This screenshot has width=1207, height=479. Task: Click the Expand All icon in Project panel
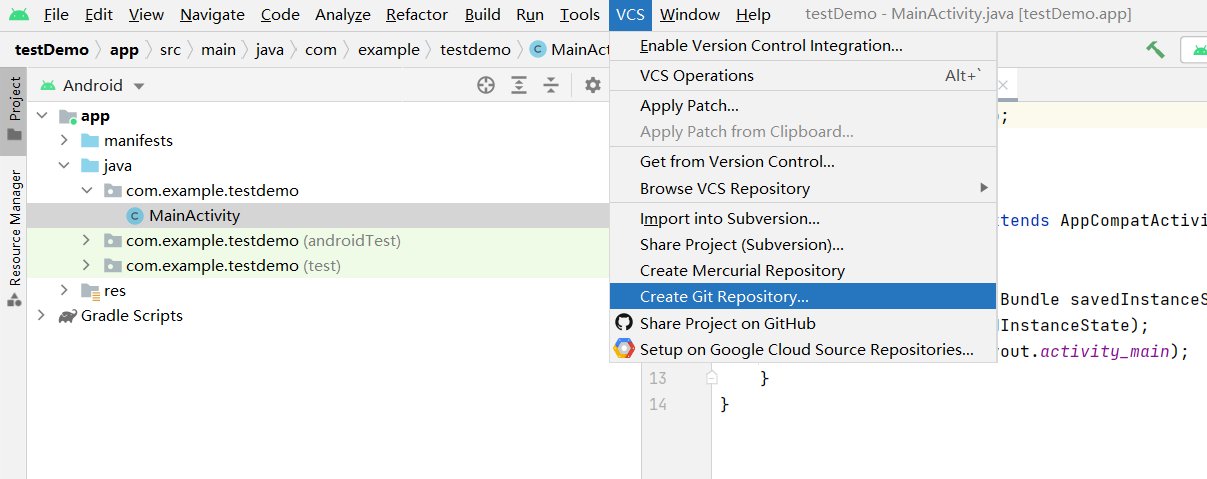coord(519,85)
